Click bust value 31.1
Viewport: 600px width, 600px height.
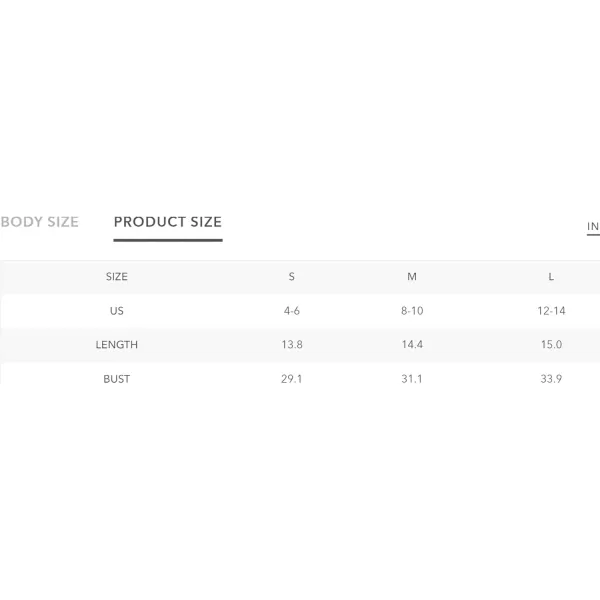[x=412, y=379]
